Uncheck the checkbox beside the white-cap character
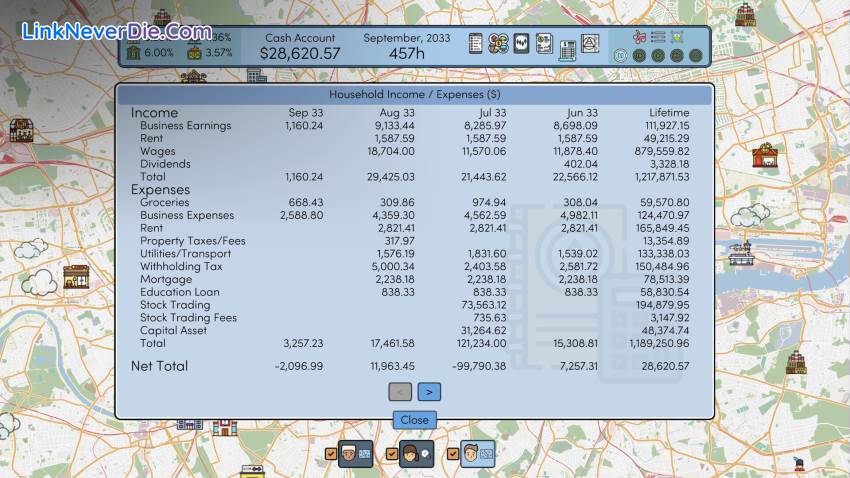 pyautogui.click(x=332, y=456)
